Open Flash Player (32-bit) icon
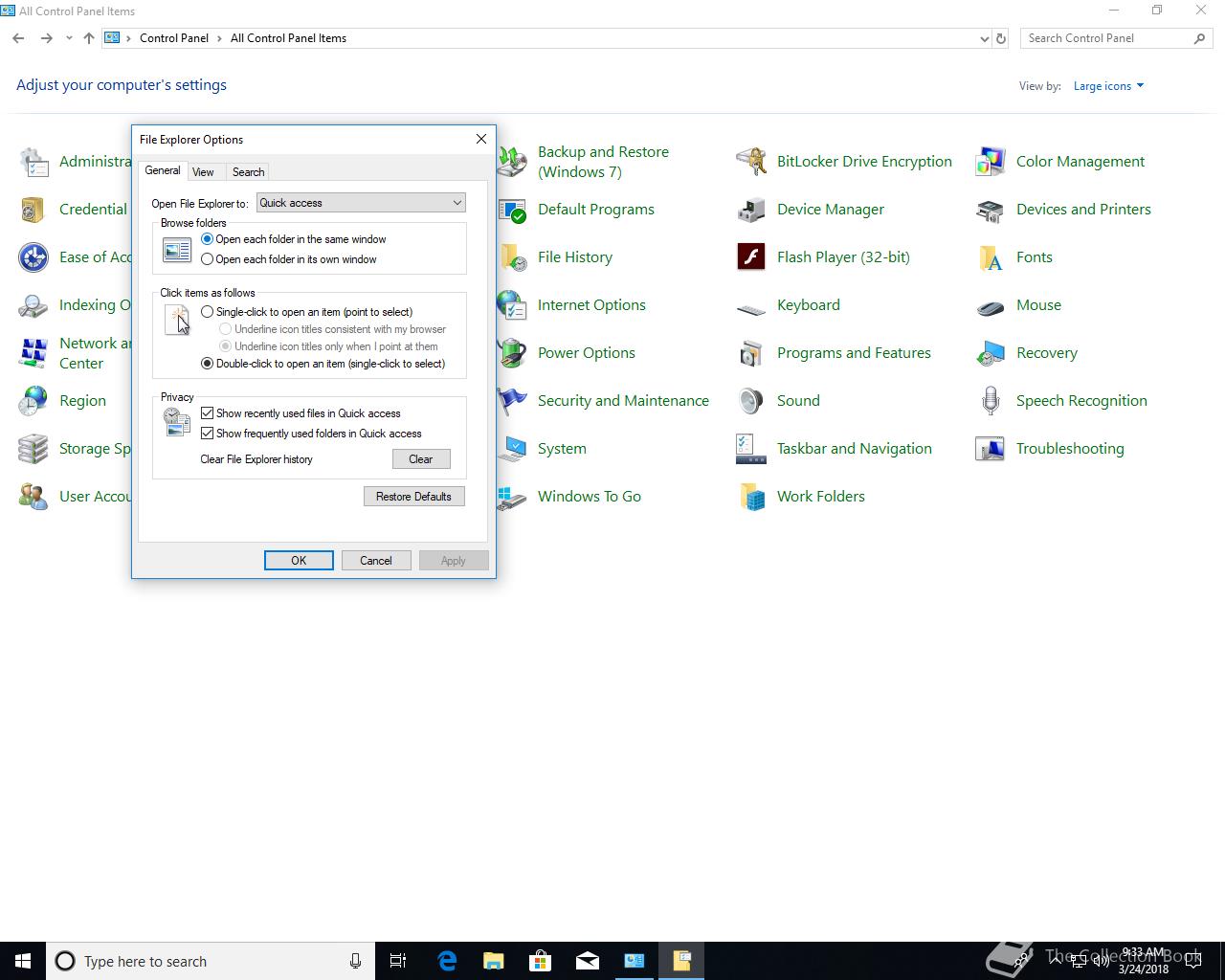1225x980 pixels. (751, 257)
